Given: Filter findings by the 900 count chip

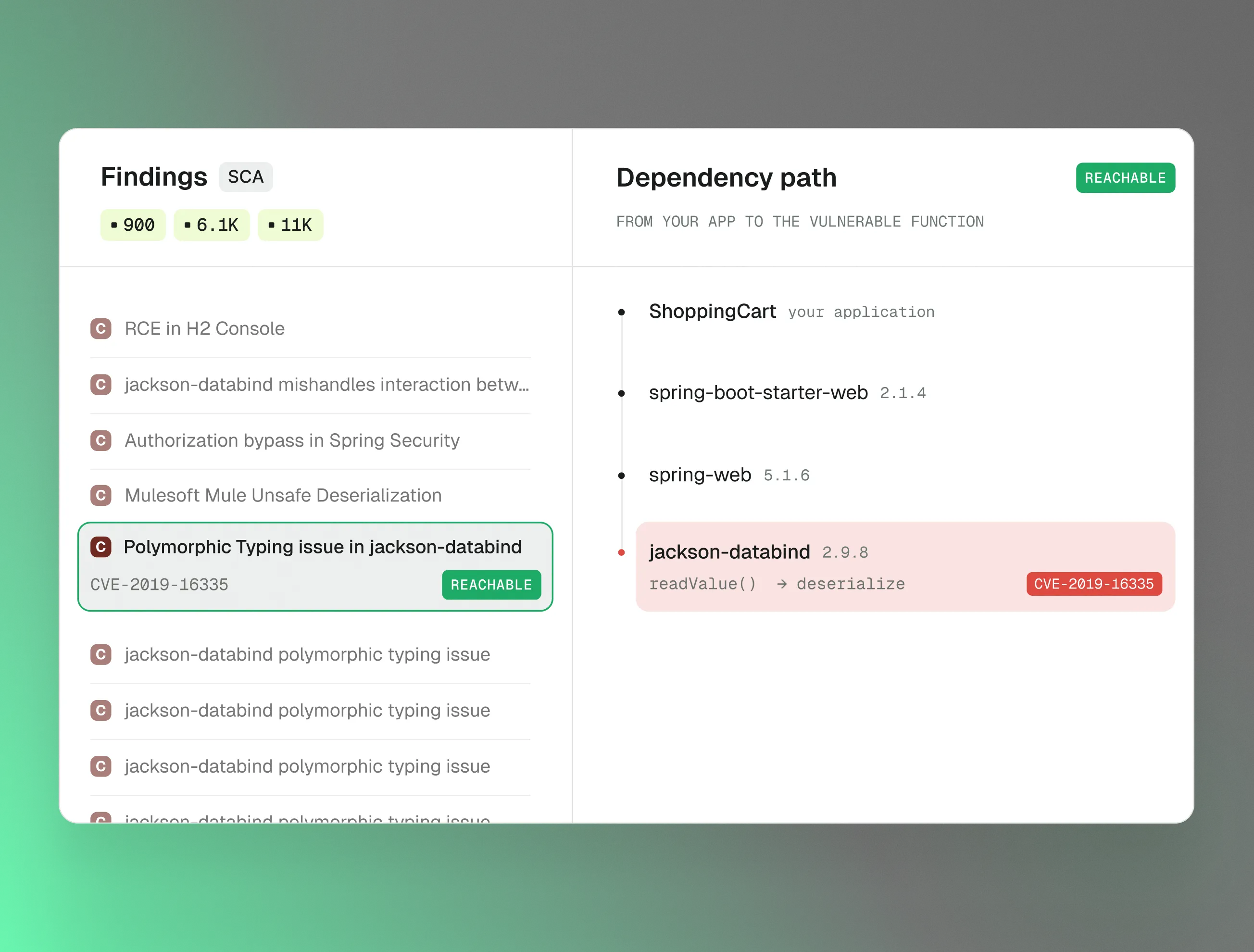Looking at the screenshot, I should click(133, 225).
